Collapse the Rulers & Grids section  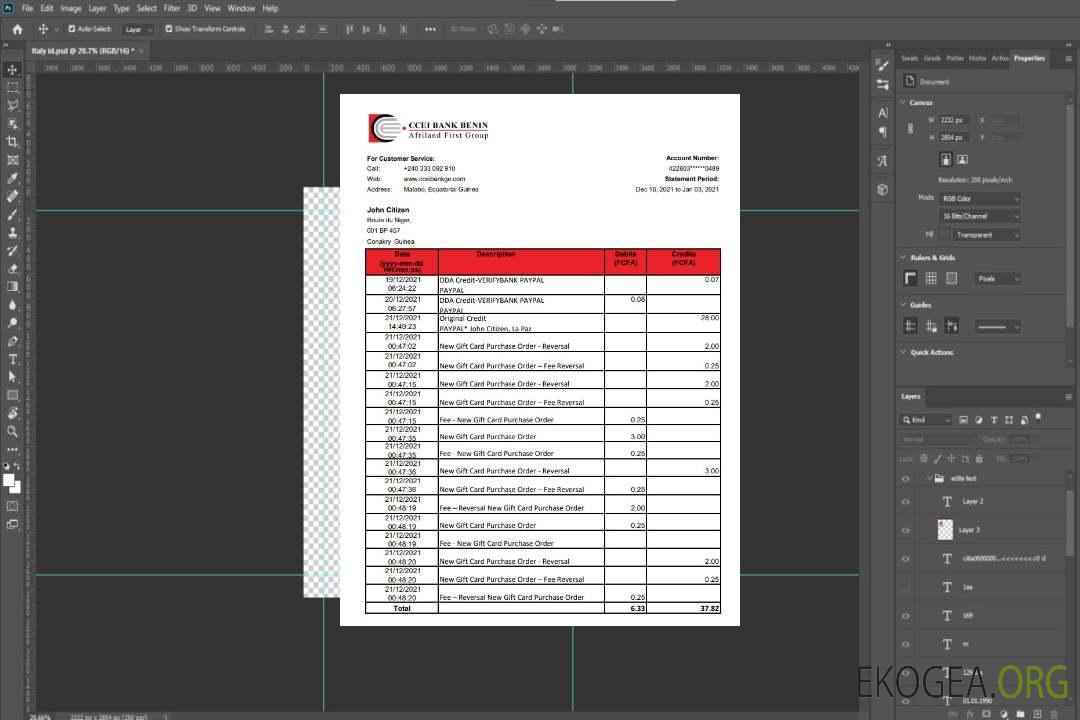coord(903,258)
